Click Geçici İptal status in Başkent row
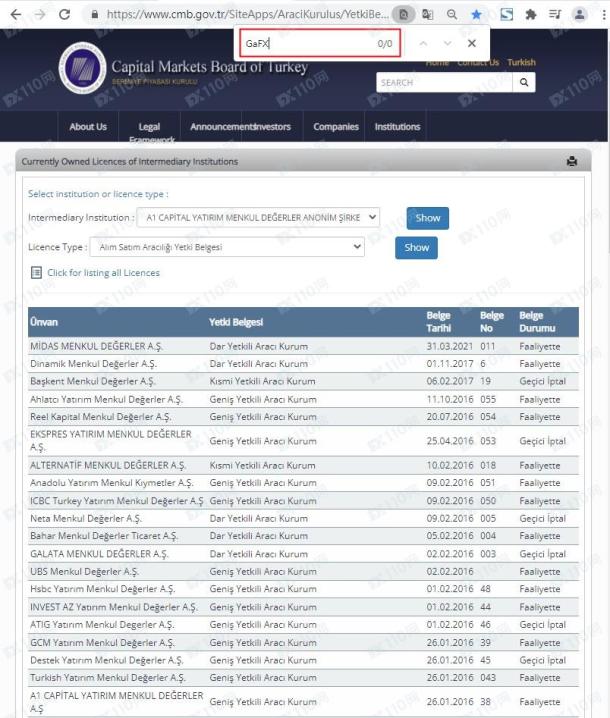 543,381
